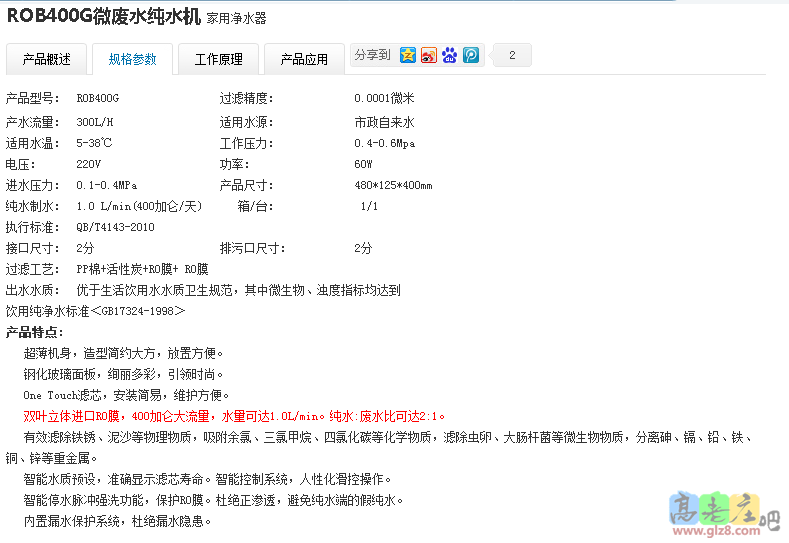Click the 产品特点 heading
Viewport: 789px width, 543px height.
coord(34,332)
